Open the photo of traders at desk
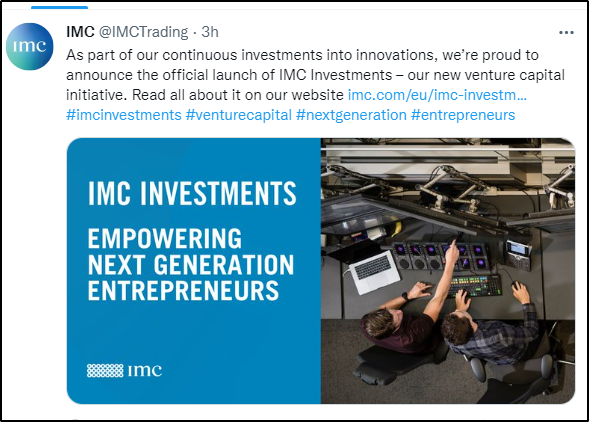 tap(448, 271)
